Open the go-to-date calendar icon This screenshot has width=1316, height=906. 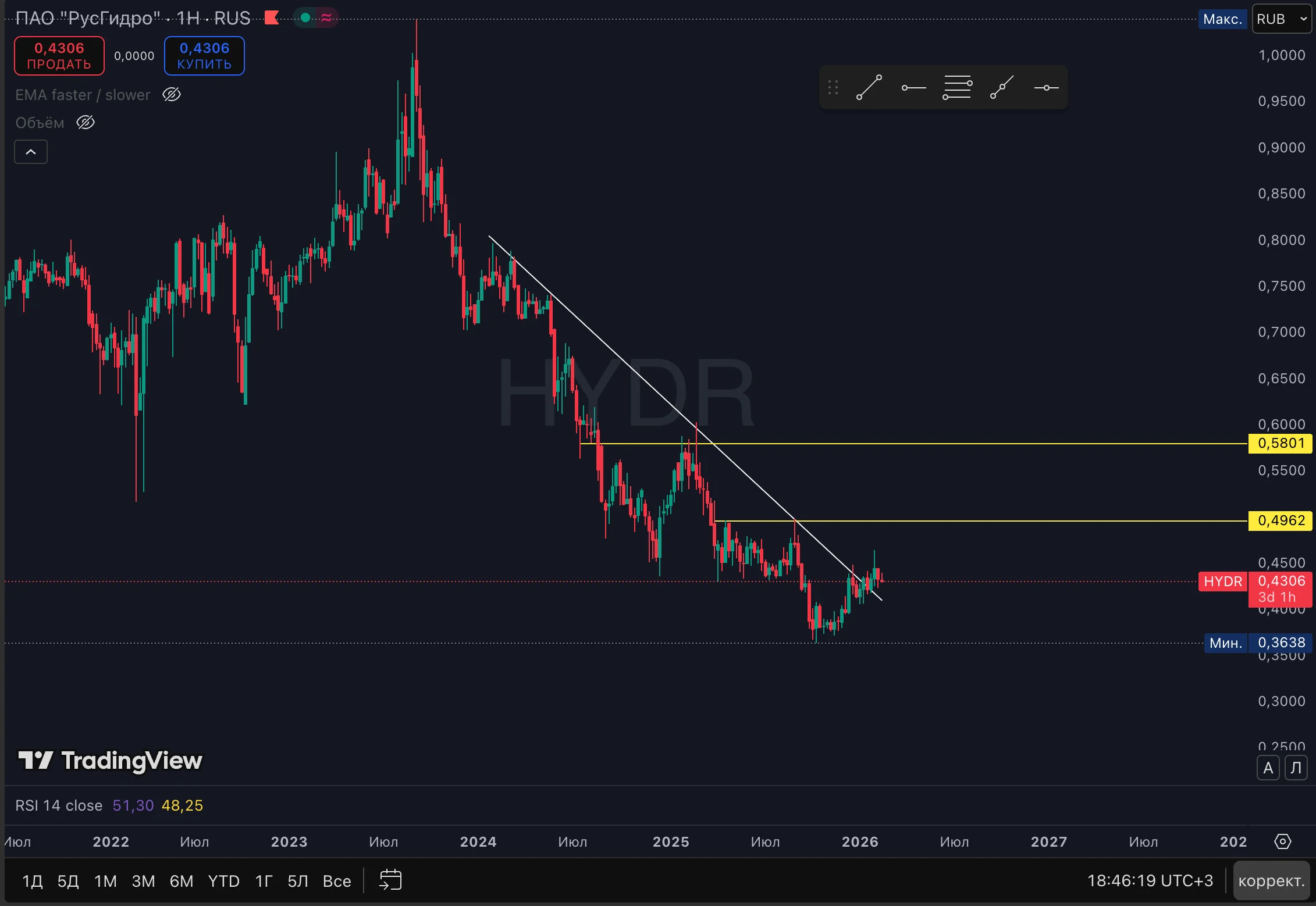(x=390, y=880)
